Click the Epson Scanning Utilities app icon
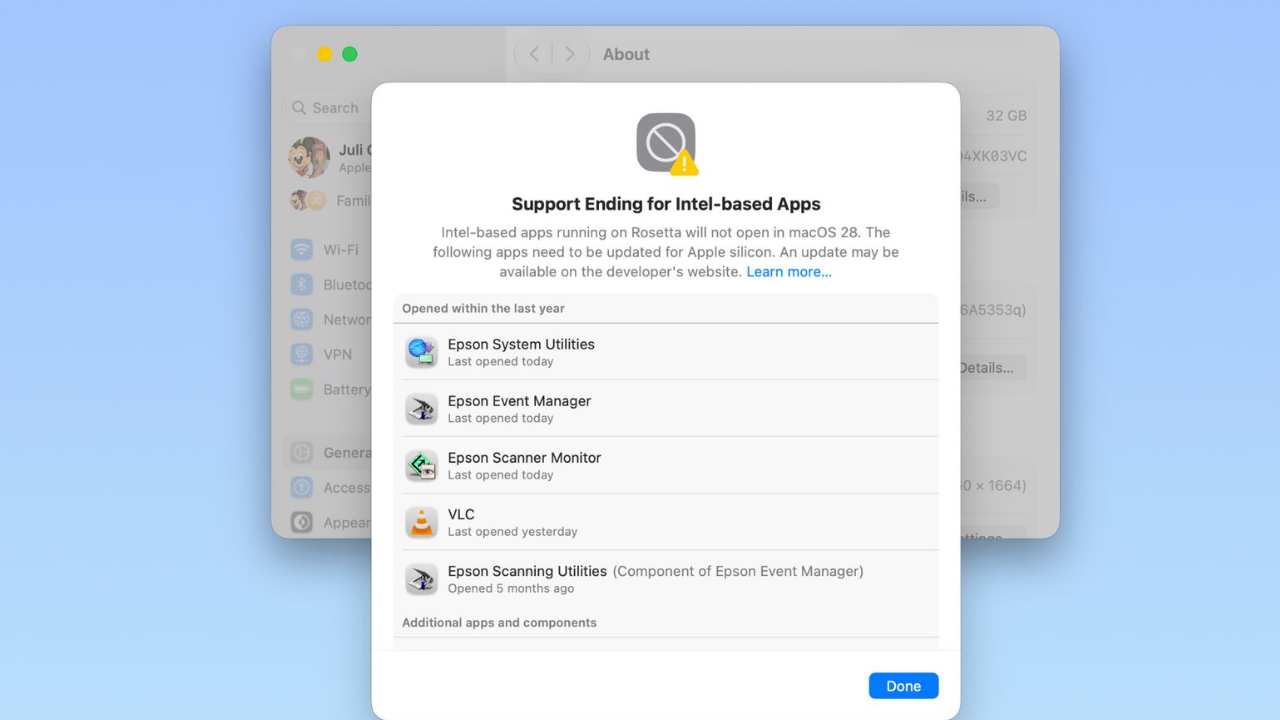Screen dimensions: 1280x720 click(x=421, y=579)
